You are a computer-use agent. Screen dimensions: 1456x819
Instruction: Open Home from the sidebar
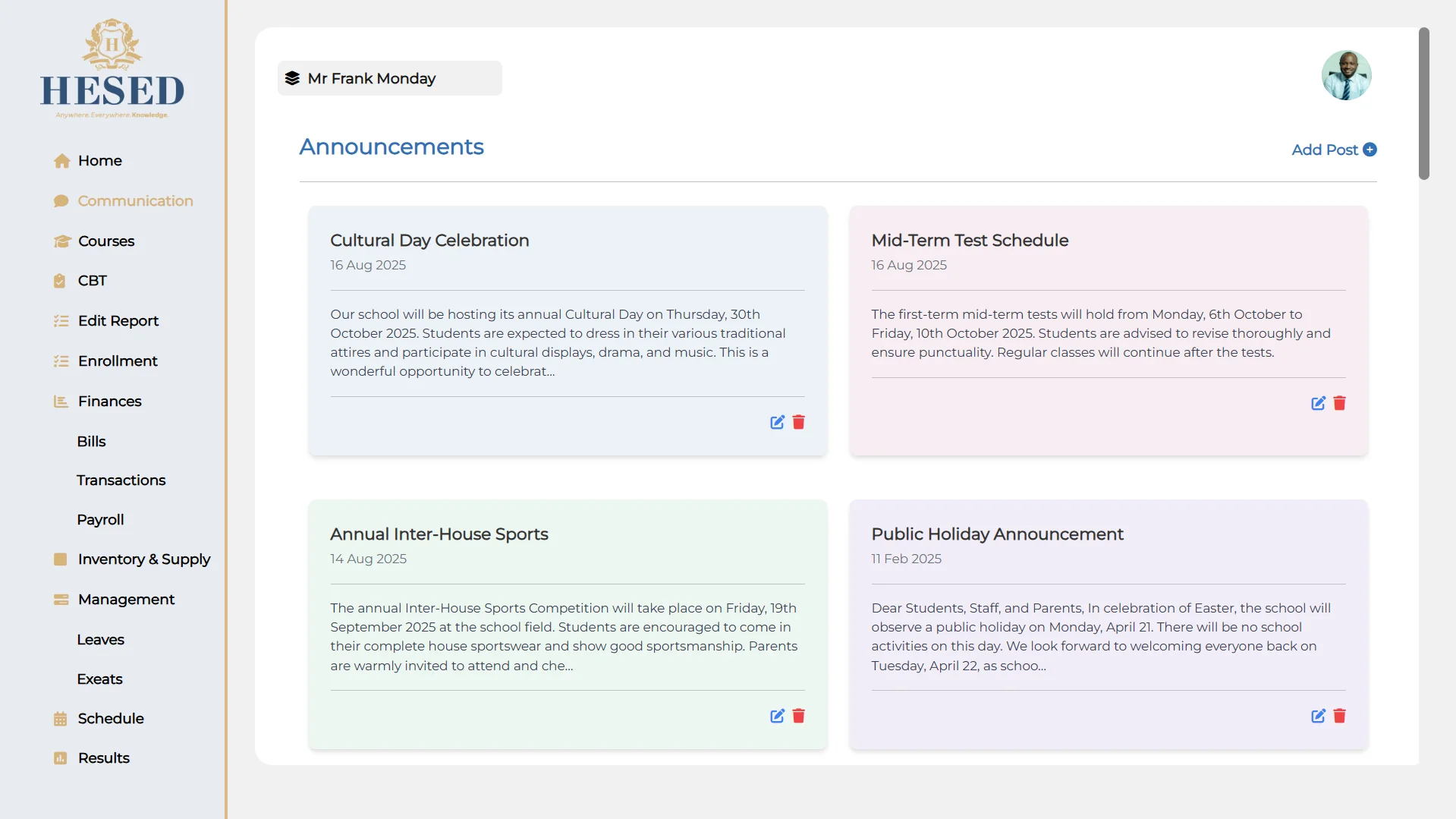point(61,160)
